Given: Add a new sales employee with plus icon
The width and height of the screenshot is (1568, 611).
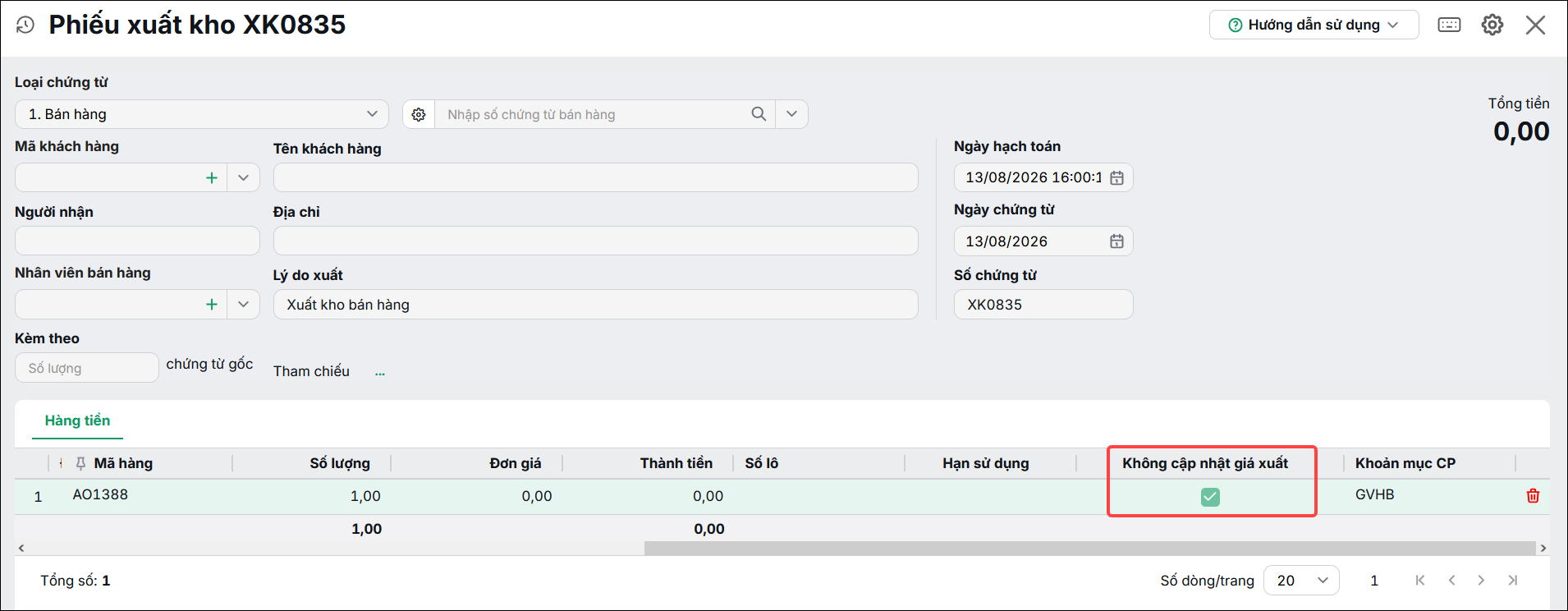Looking at the screenshot, I should 211,304.
